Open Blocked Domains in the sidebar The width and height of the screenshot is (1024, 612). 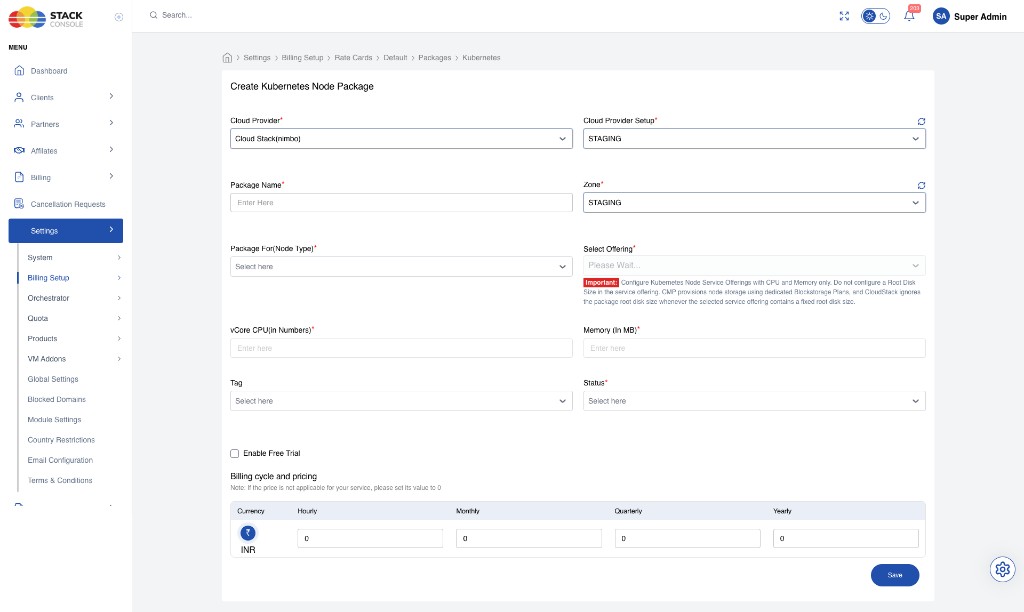[x=57, y=399]
